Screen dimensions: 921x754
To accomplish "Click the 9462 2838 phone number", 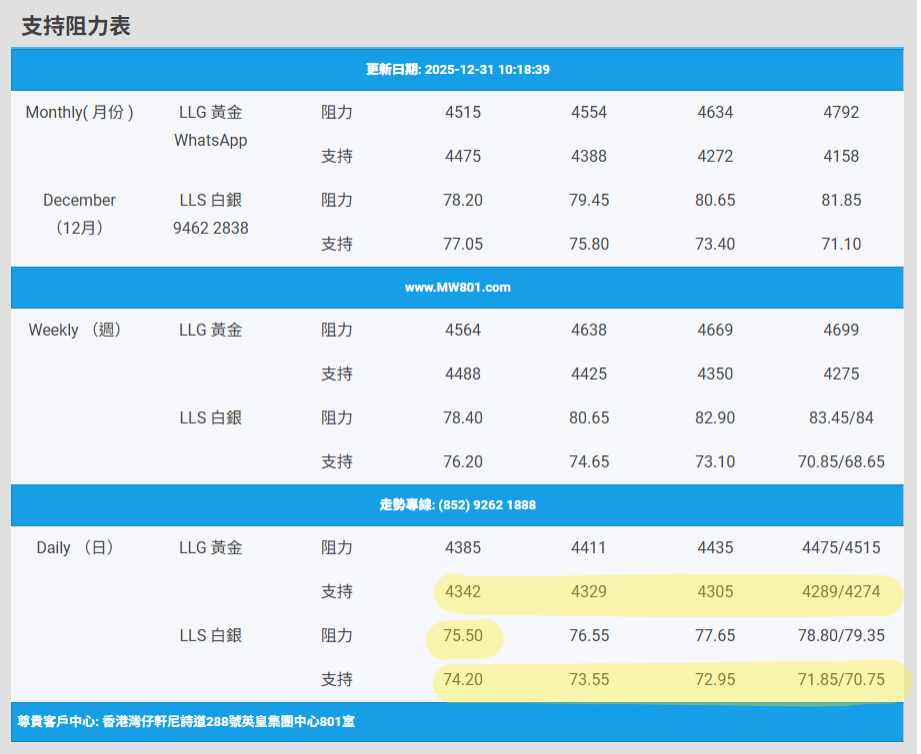I will (210, 228).
